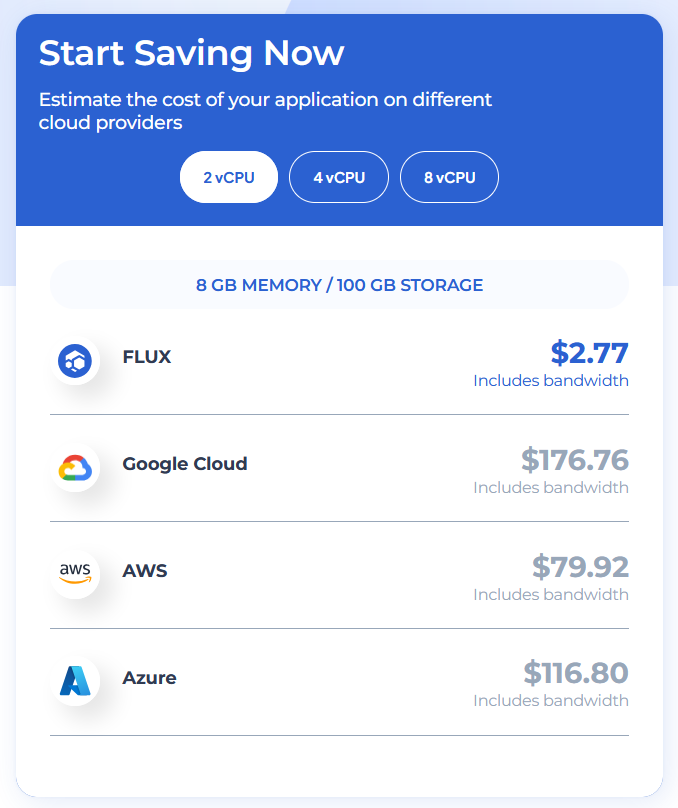Click the FLUX hexagon logo icon
Image resolution: width=678 pixels, height=808 pixels.
pos(75,359)
